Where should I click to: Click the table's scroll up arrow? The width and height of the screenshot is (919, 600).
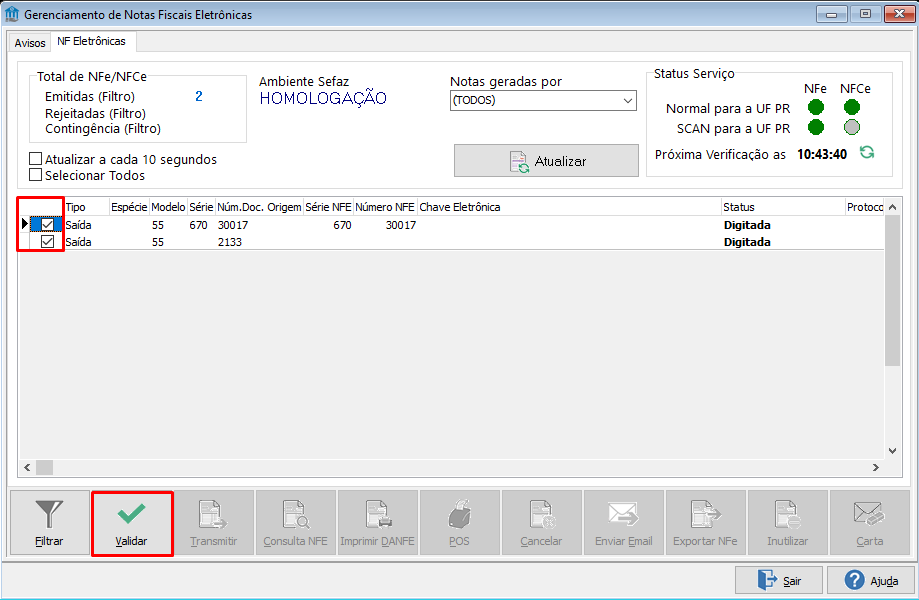pyautogui.click(x=892, y=207)
